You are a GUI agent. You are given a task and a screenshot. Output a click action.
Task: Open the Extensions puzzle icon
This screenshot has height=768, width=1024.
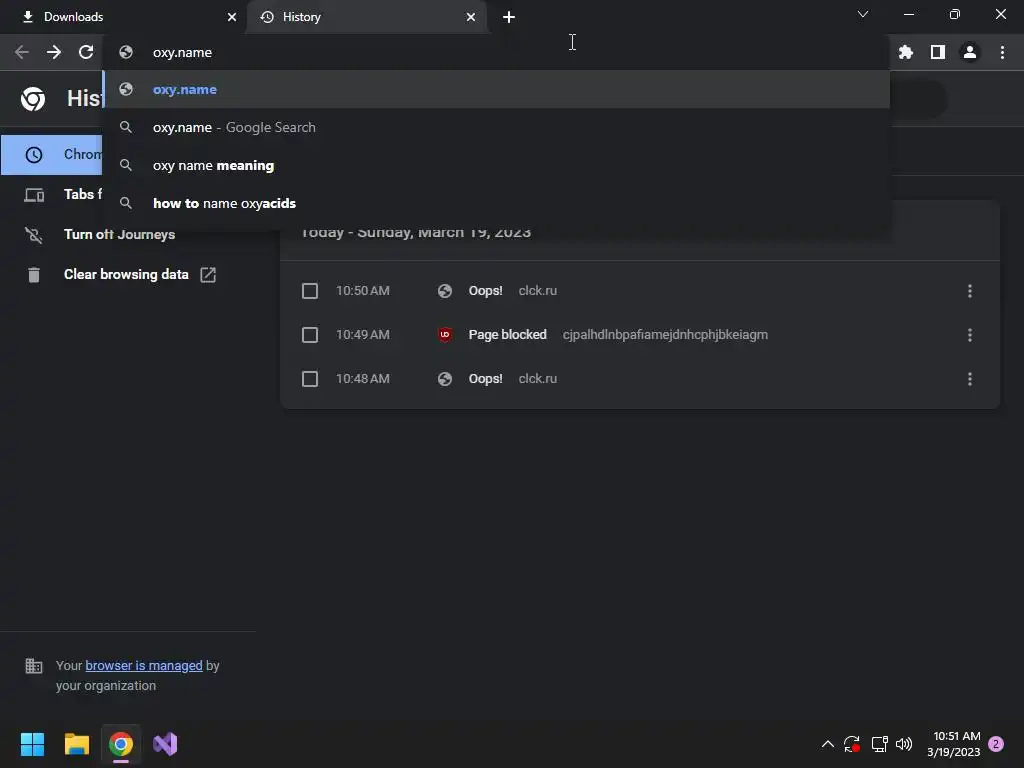pyautogui.click(x=906, y=52)
